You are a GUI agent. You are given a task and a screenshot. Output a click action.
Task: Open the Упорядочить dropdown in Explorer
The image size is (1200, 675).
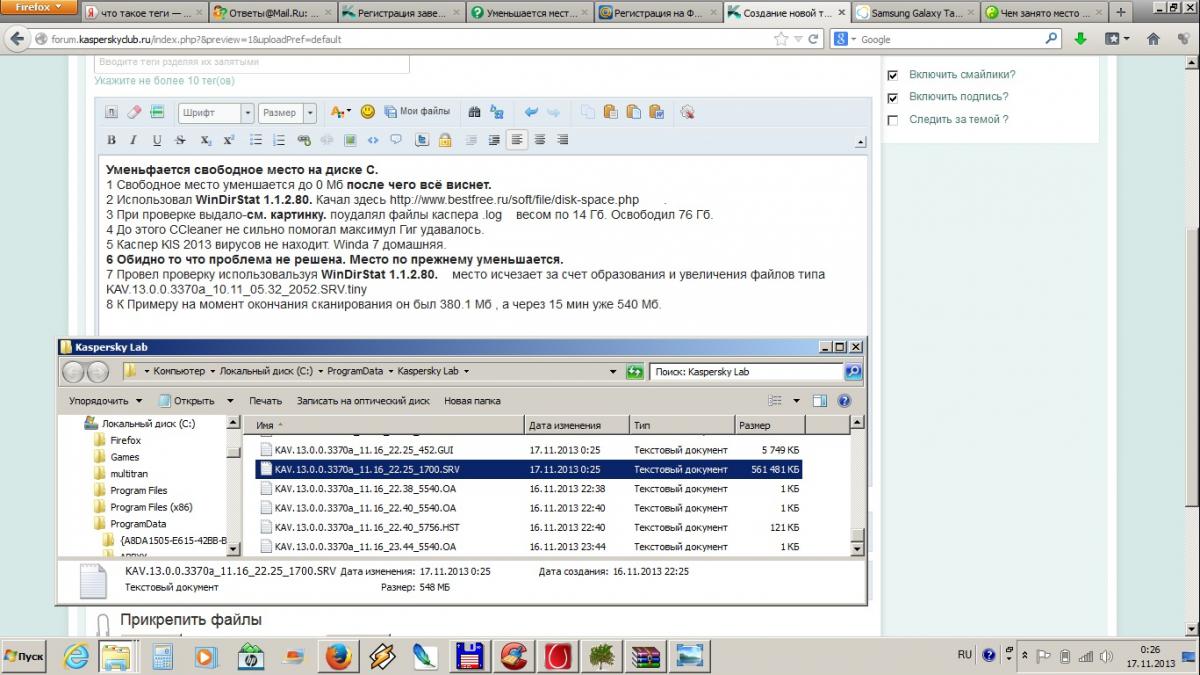tap(105, 401)
